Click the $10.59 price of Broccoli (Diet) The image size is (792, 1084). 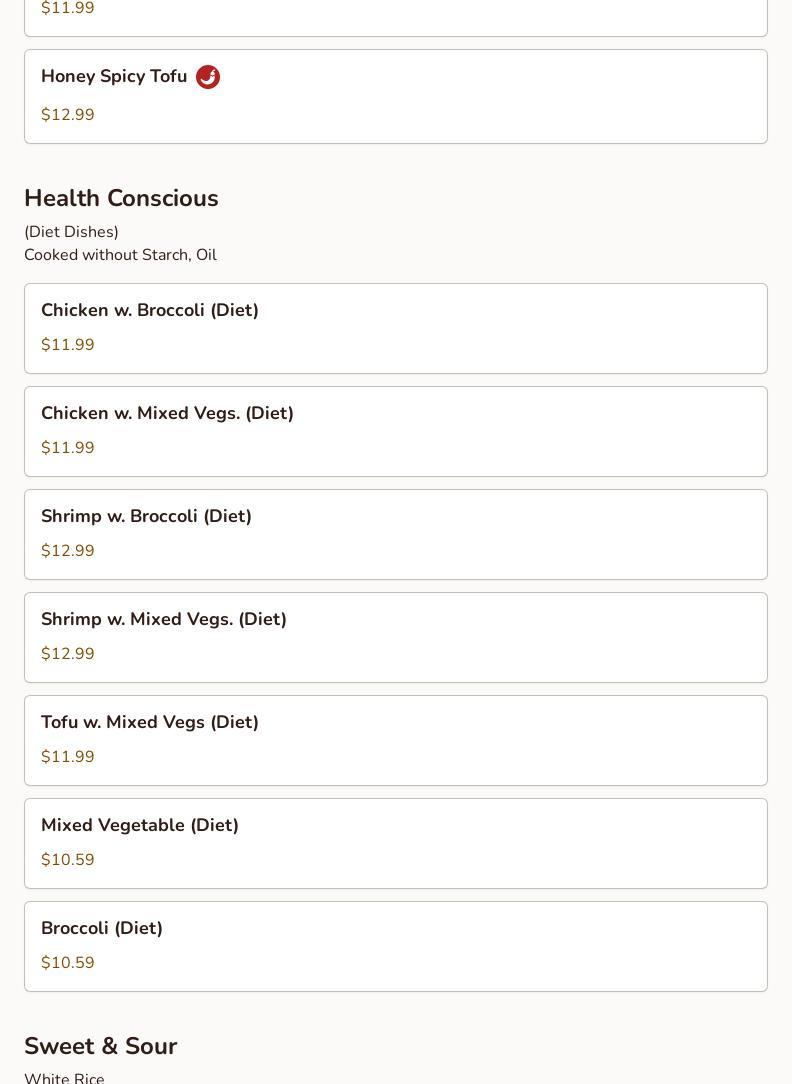click(x=68, y=962)
